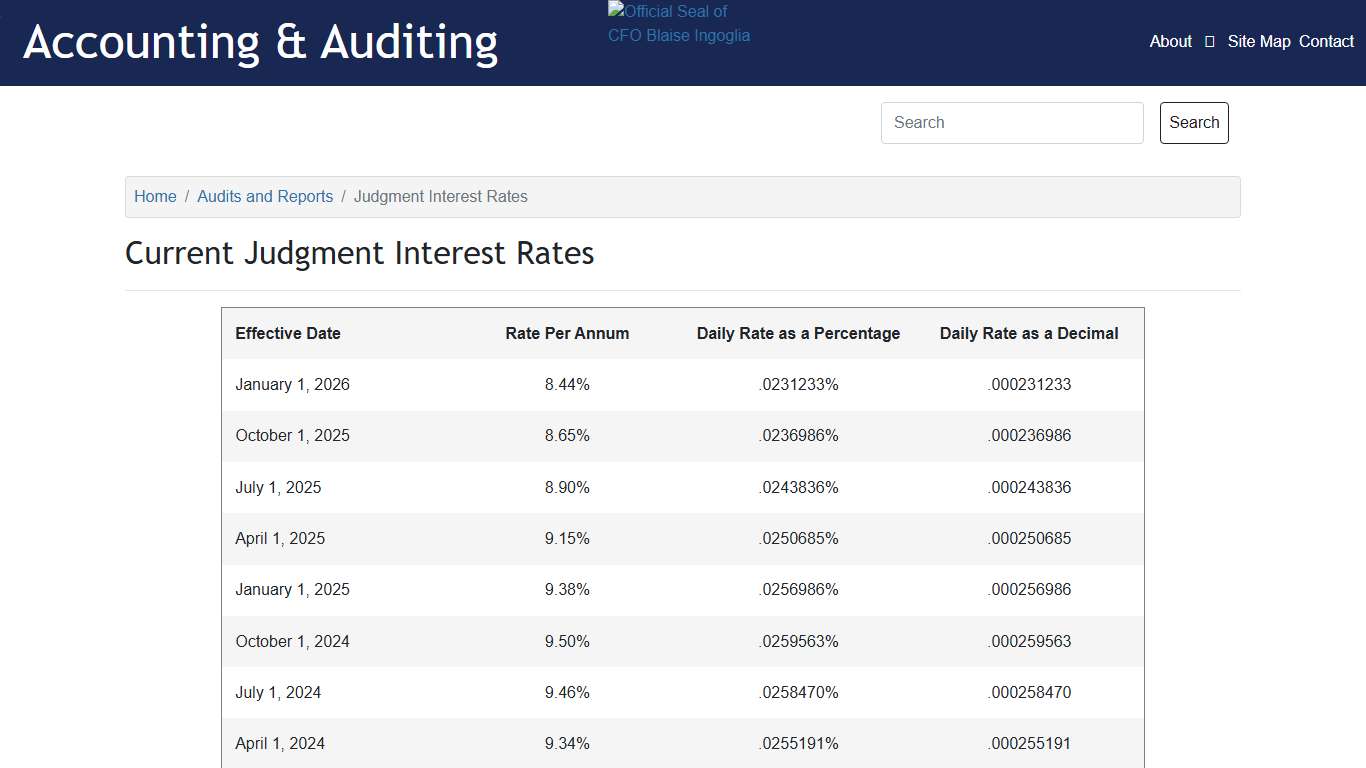The image size is (1366, 768).
Task: Select the 8.65% rate cell
Action: tap(567, 436)
